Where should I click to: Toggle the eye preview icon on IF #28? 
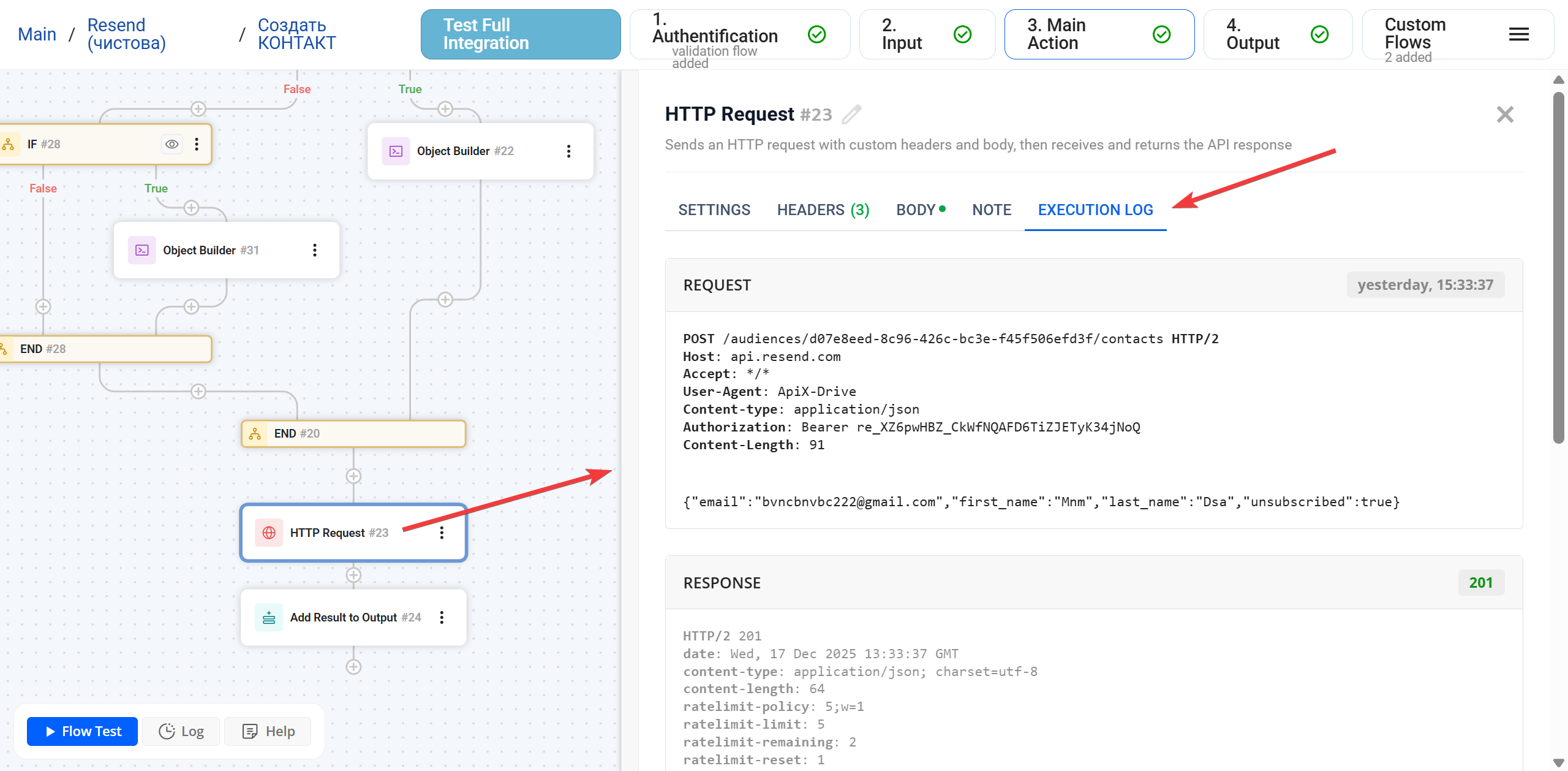171,144
